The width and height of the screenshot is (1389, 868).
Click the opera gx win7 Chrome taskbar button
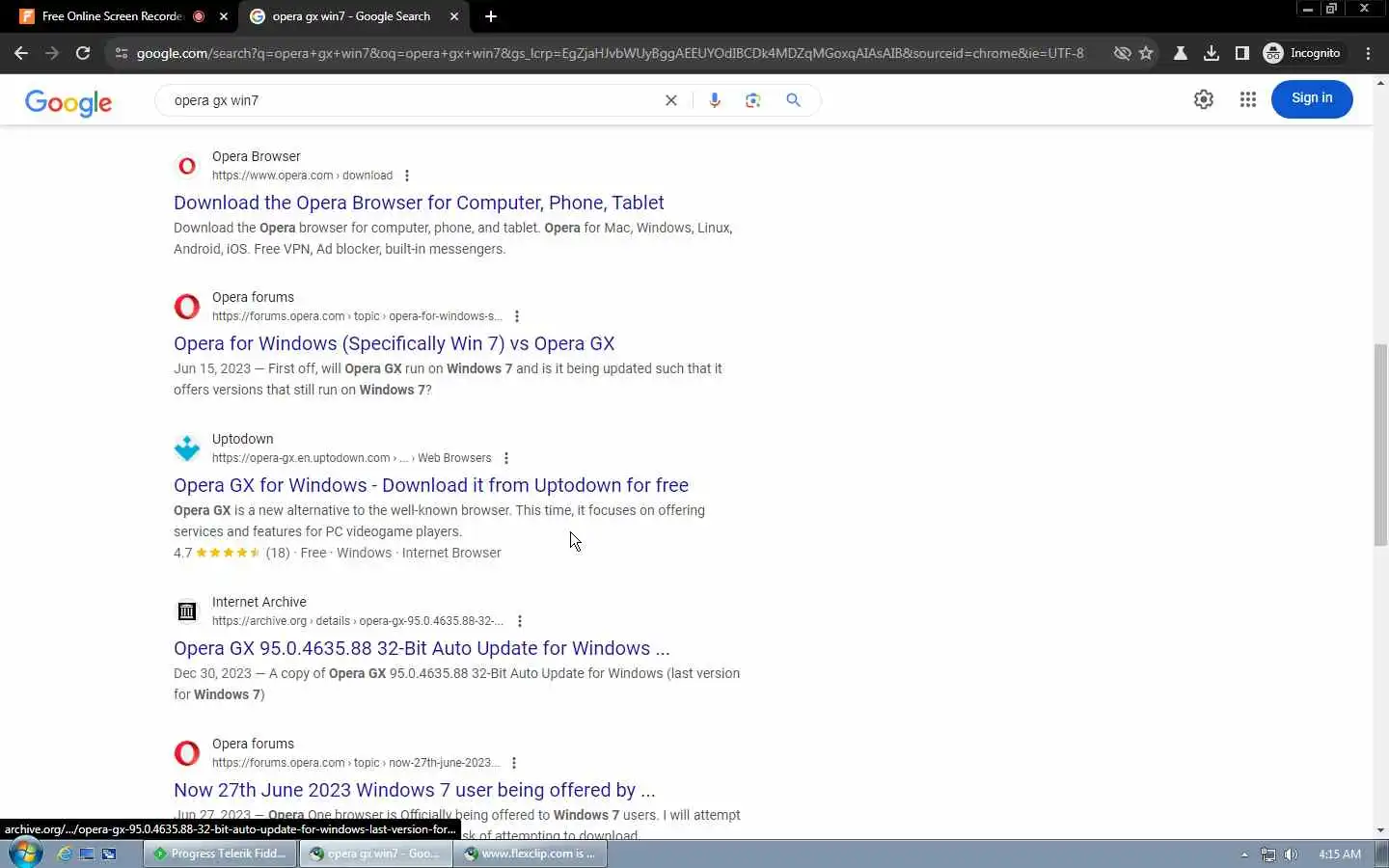tap(375, 854)
